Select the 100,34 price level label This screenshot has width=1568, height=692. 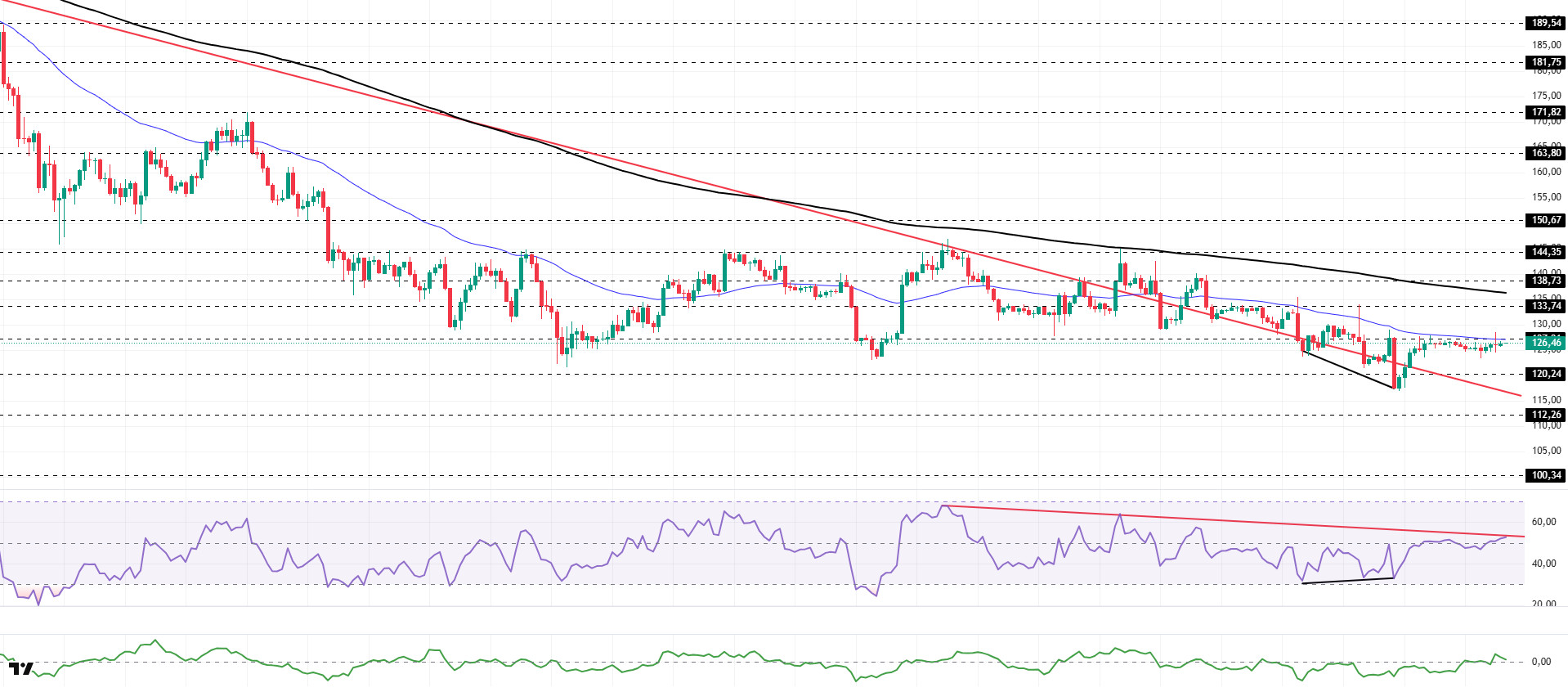[x=1545, y=475]
